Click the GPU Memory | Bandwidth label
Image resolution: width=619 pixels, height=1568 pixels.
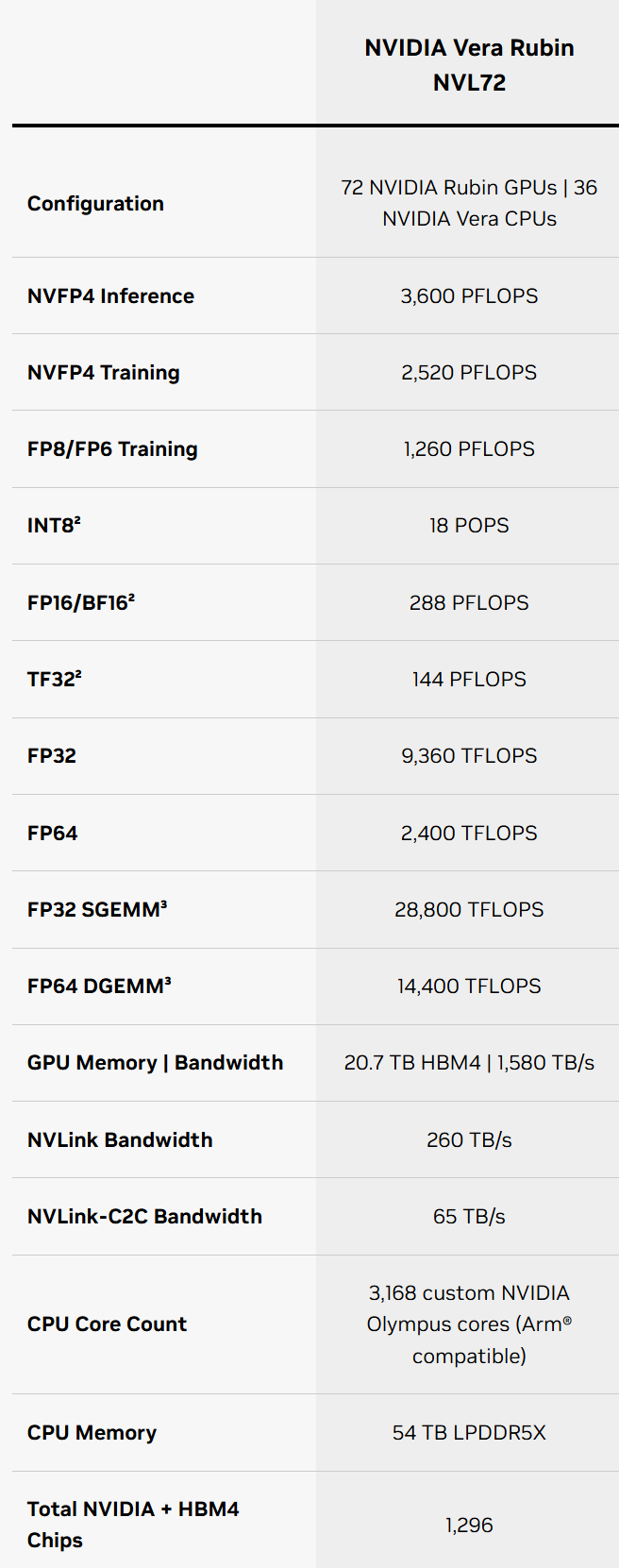(x=155, y=1062)
